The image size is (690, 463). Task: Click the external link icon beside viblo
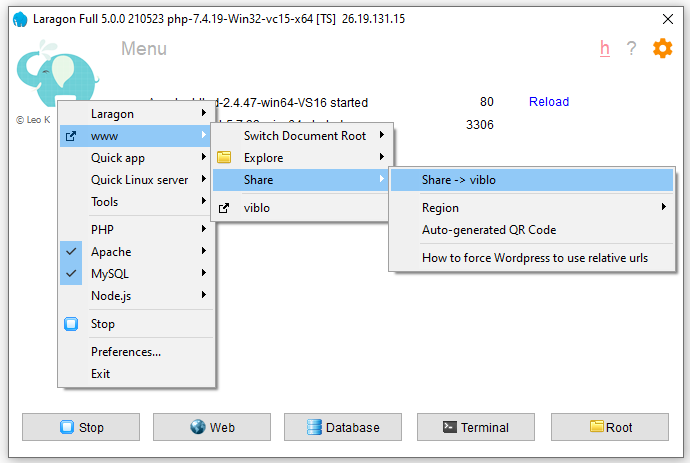click(224, 208)
